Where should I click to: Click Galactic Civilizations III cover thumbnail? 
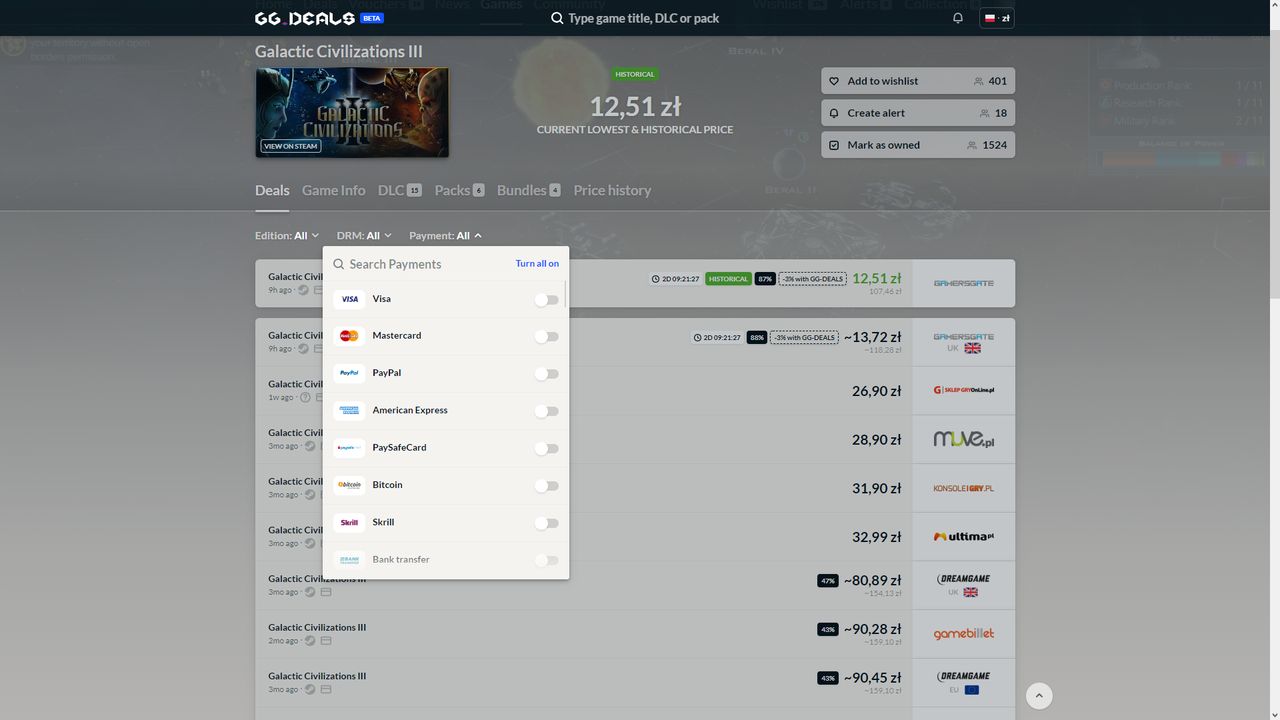point(352,113)
